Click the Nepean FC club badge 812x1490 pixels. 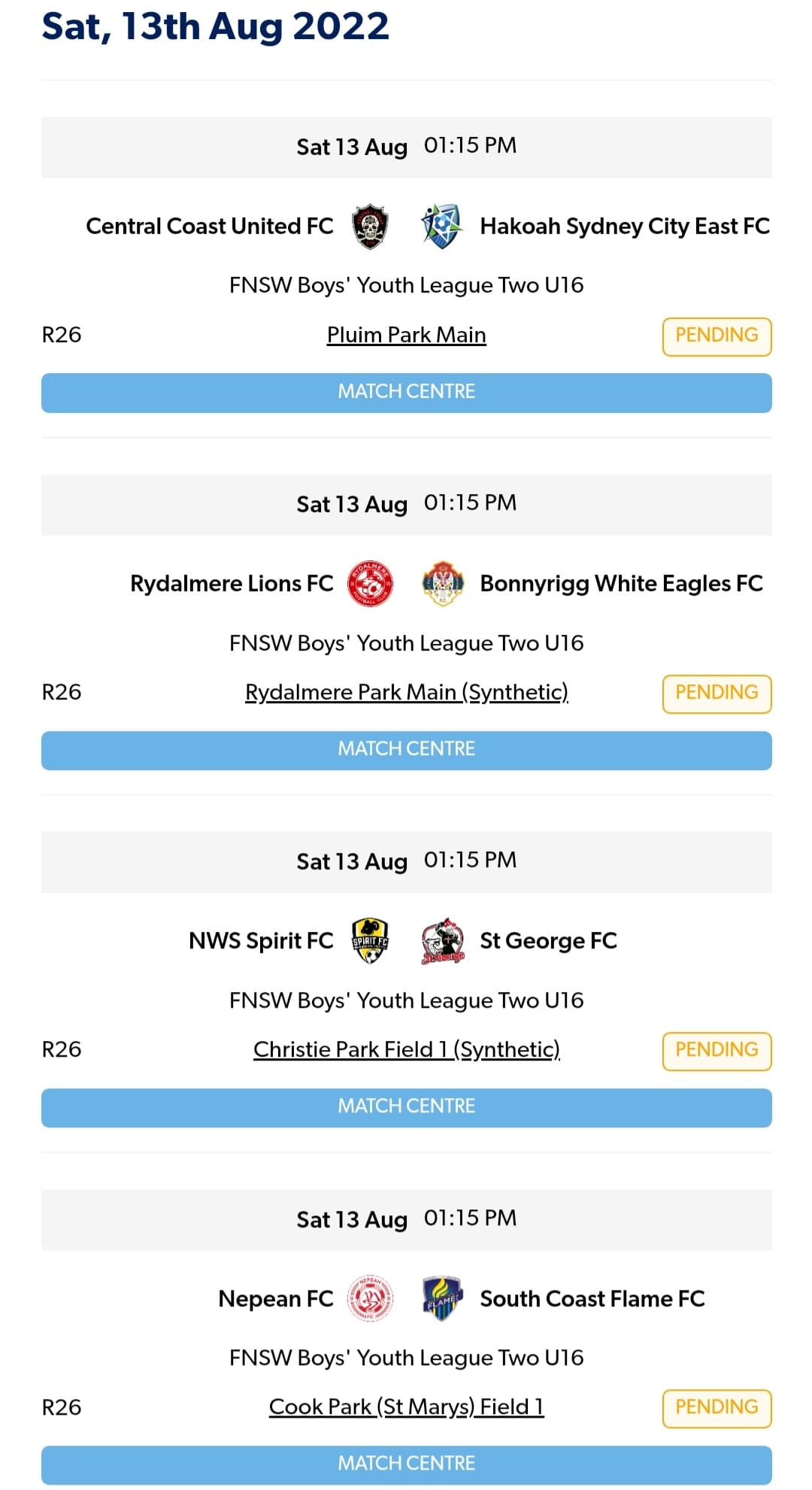coord(368,1298)
